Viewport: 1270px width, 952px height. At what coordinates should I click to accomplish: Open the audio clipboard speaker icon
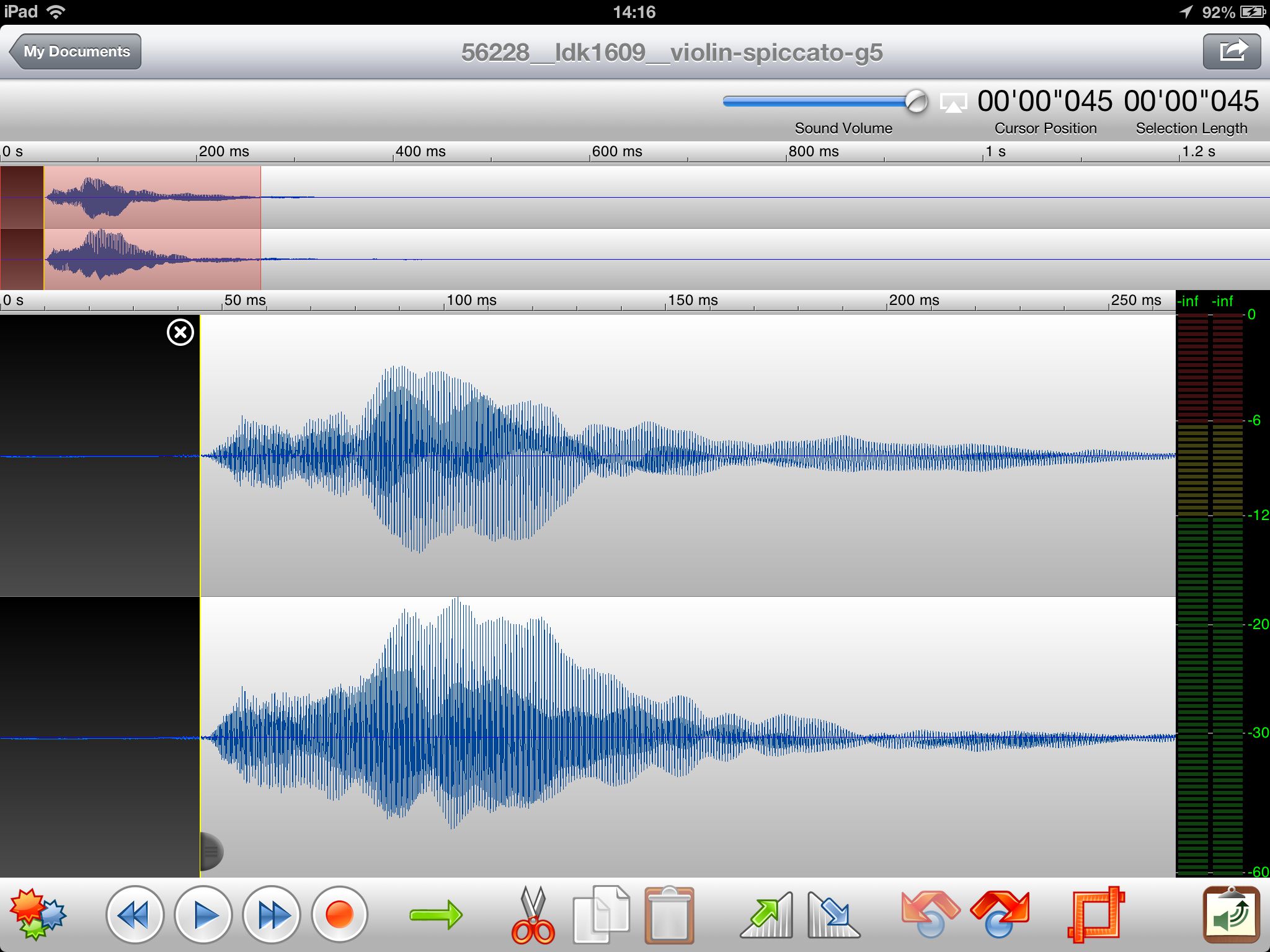point(1231,915)
